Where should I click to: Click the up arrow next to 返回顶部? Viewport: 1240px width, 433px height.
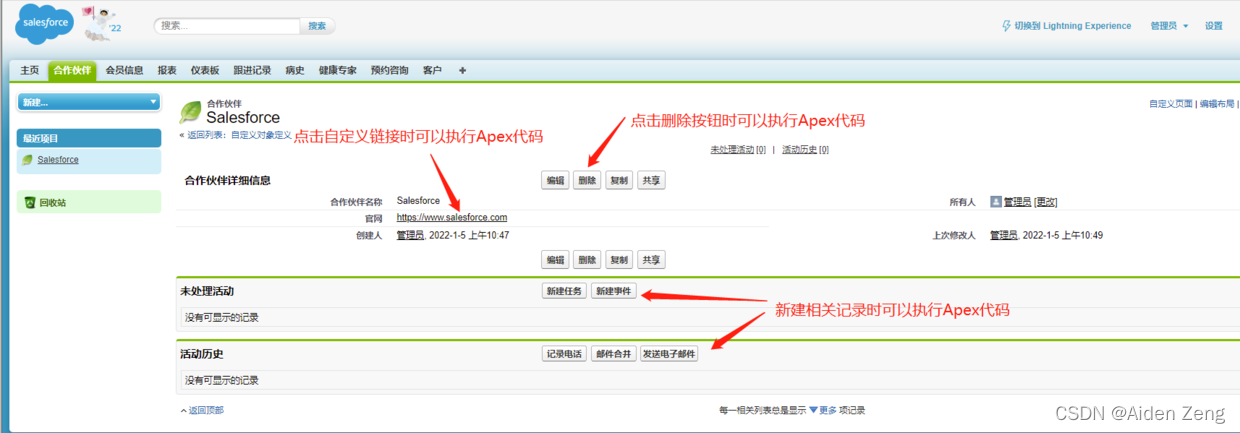(183, 410)
